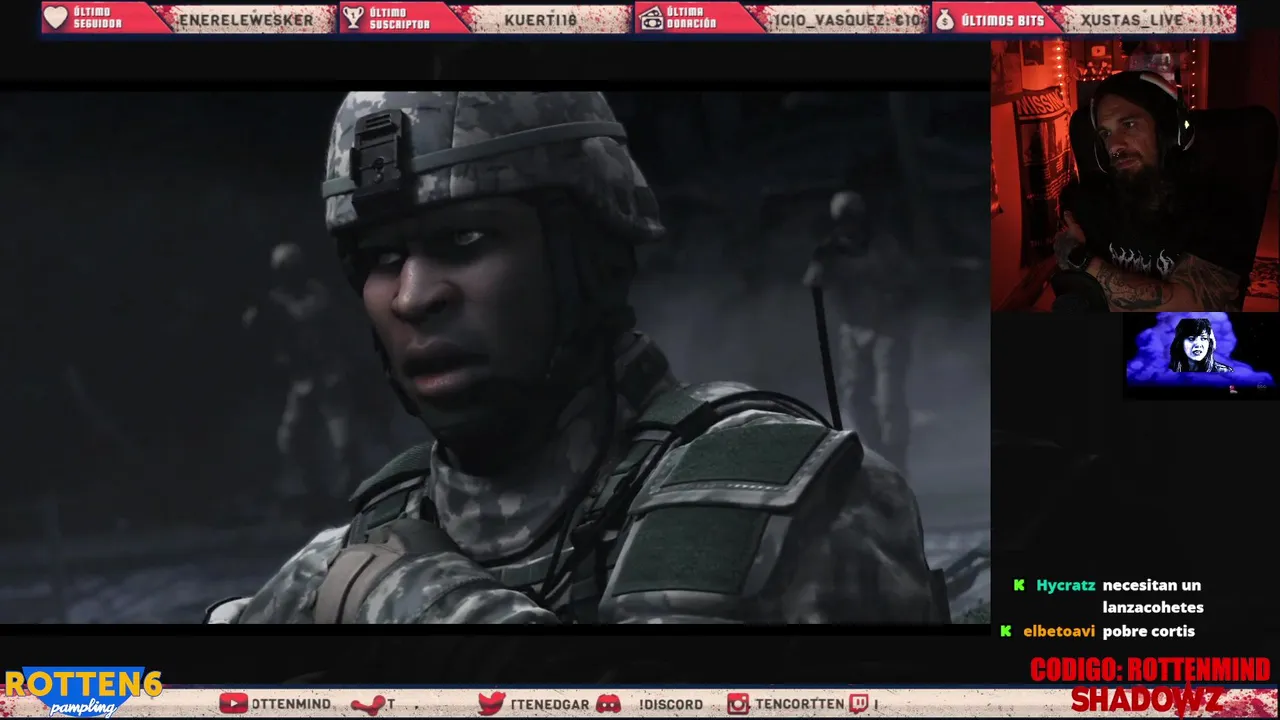The height and width of the screenshot is (720, 1280).
Task: Click the Hycratz username in chat
Action: click(1065, 585)
